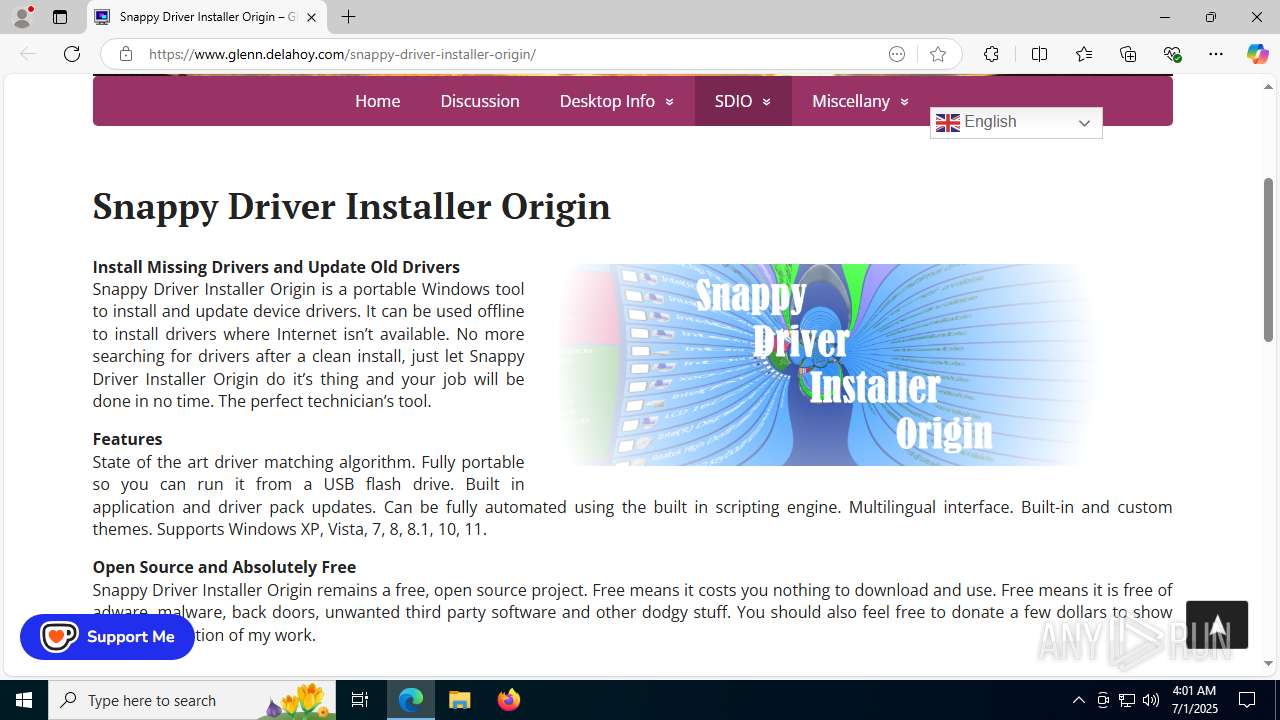
Task: Open the Collections panel
Action: pyautogui.click(x=1128, y=54)
